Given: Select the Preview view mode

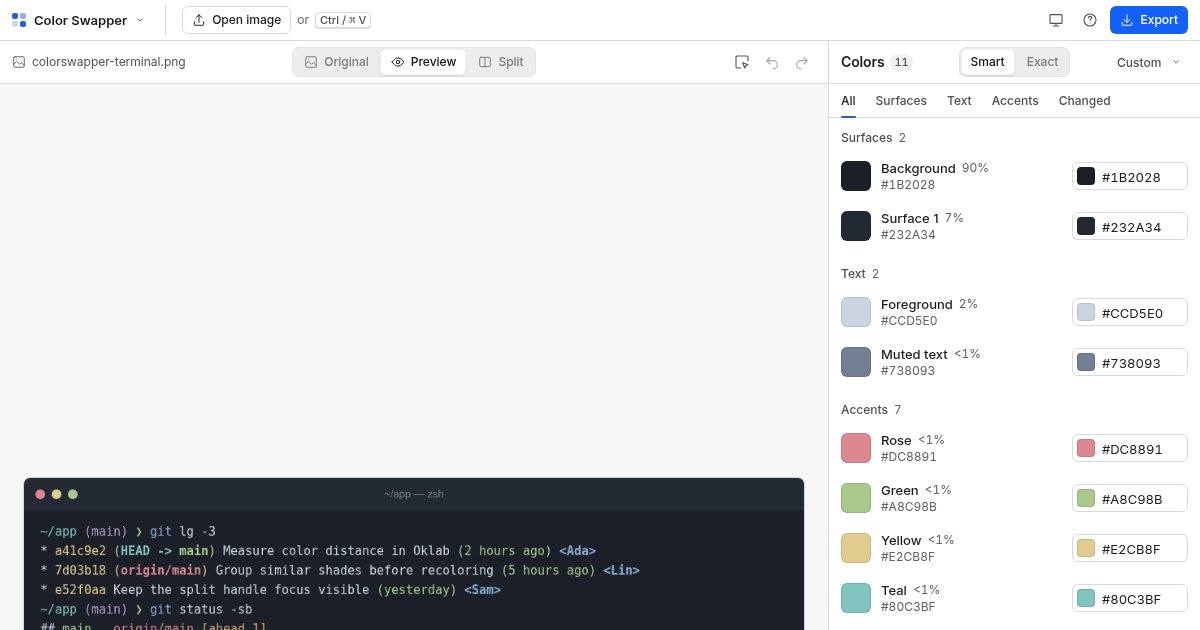Looking at the screenshot, I should click(424, 62).
